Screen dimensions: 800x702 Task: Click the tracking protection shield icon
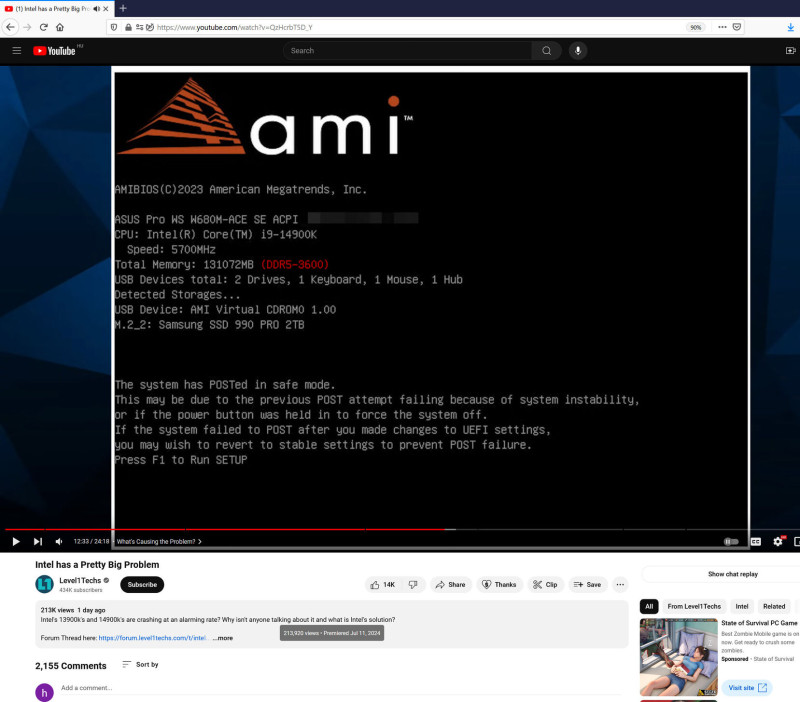click(114, 27)
